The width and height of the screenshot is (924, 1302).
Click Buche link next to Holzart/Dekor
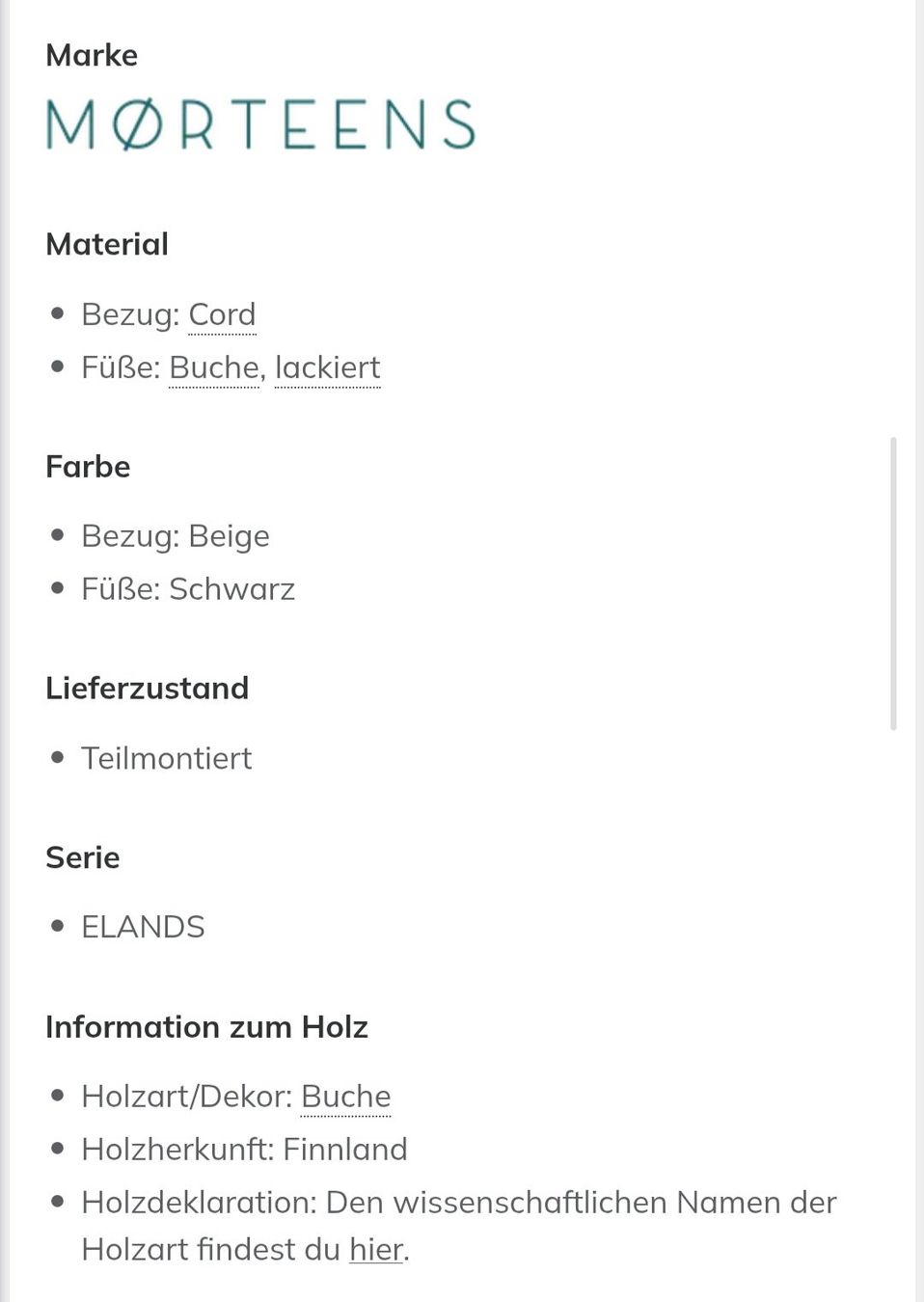click(346, 1097)
